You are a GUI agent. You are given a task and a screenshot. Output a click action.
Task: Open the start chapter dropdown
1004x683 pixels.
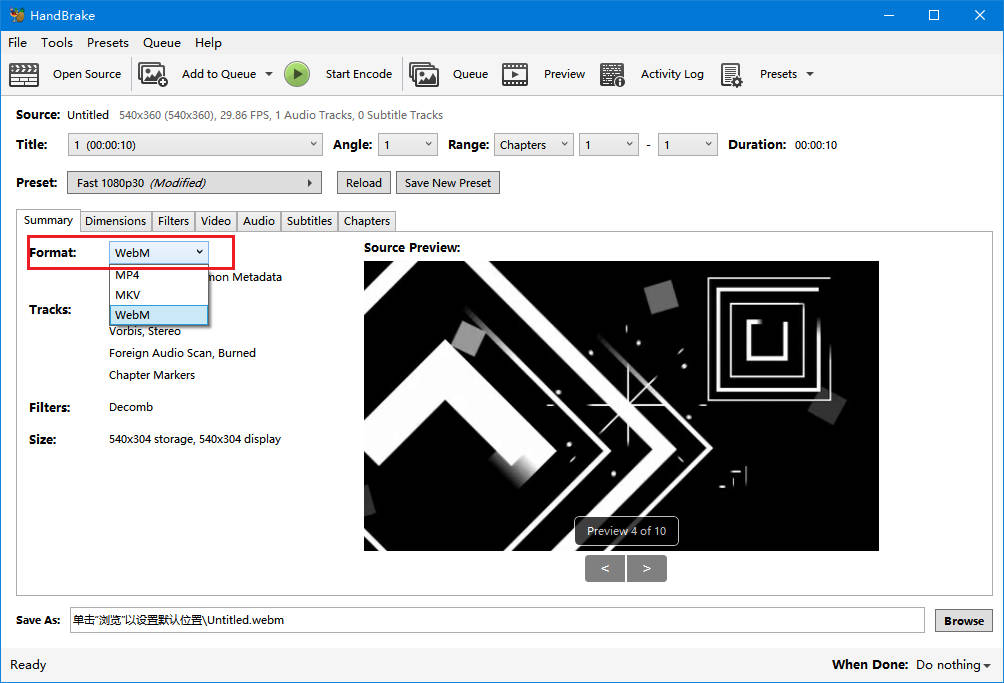[609, 145]
